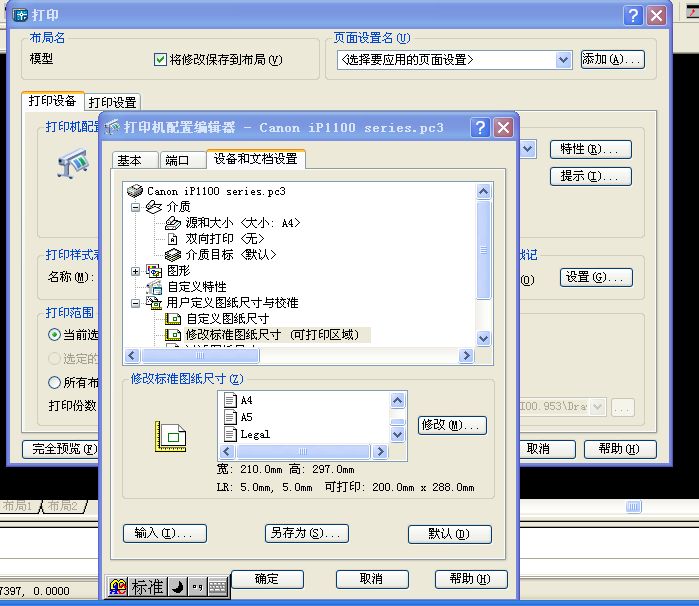Click 设置(G)... in 打印 dialog
Image resolution: width=699 pixels, height=606 pixels.
click(596, 277)
